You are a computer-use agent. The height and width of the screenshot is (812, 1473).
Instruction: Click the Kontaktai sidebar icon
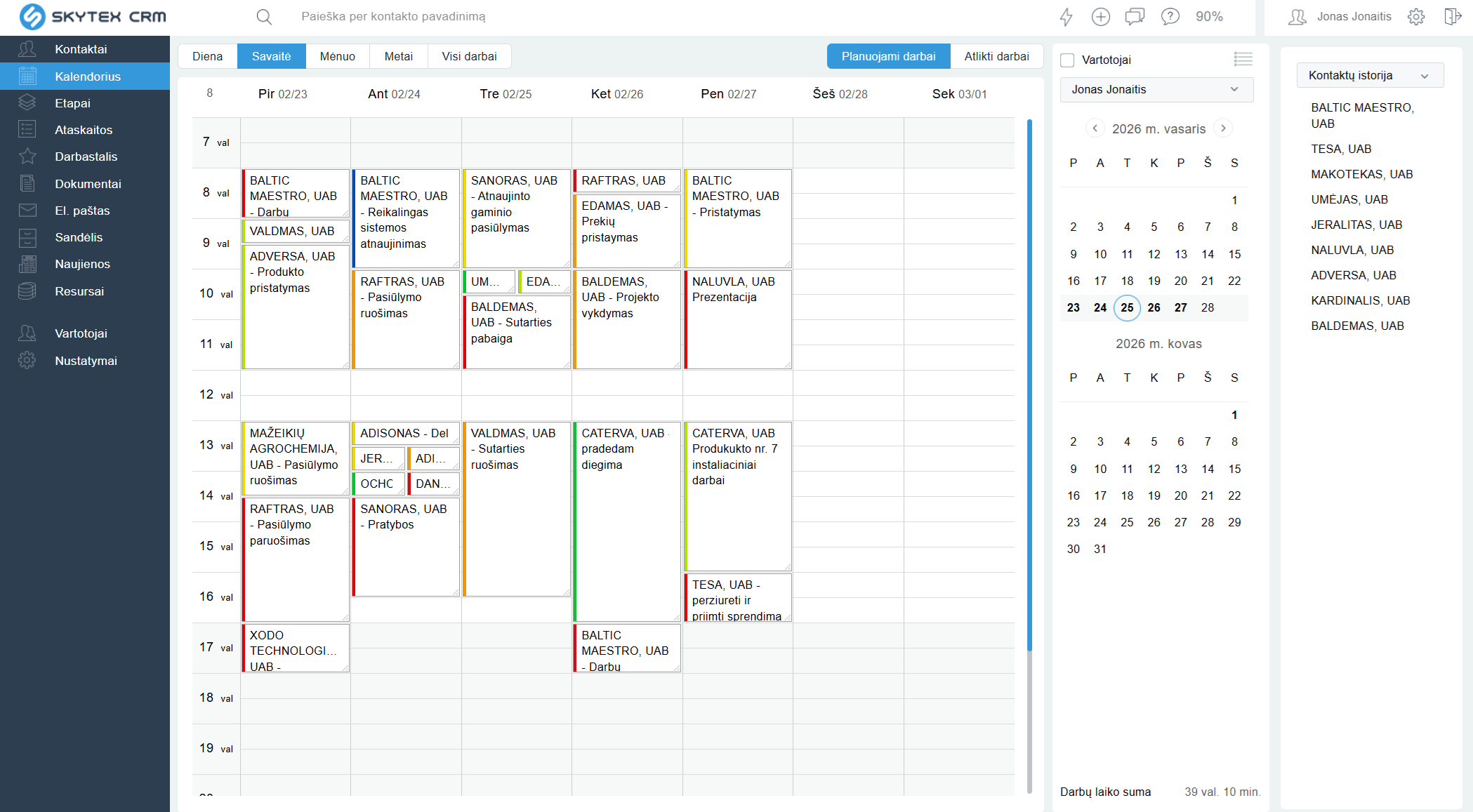27,49
